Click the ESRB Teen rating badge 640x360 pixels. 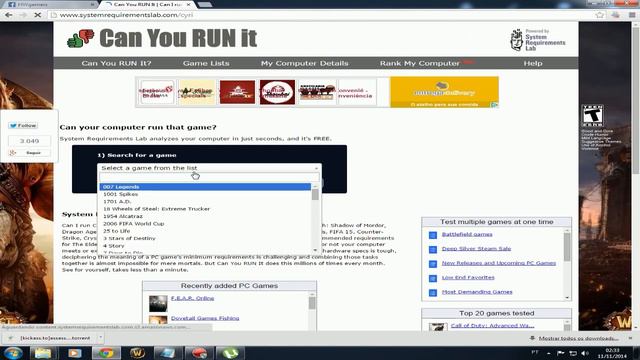[x=593, y=116]
